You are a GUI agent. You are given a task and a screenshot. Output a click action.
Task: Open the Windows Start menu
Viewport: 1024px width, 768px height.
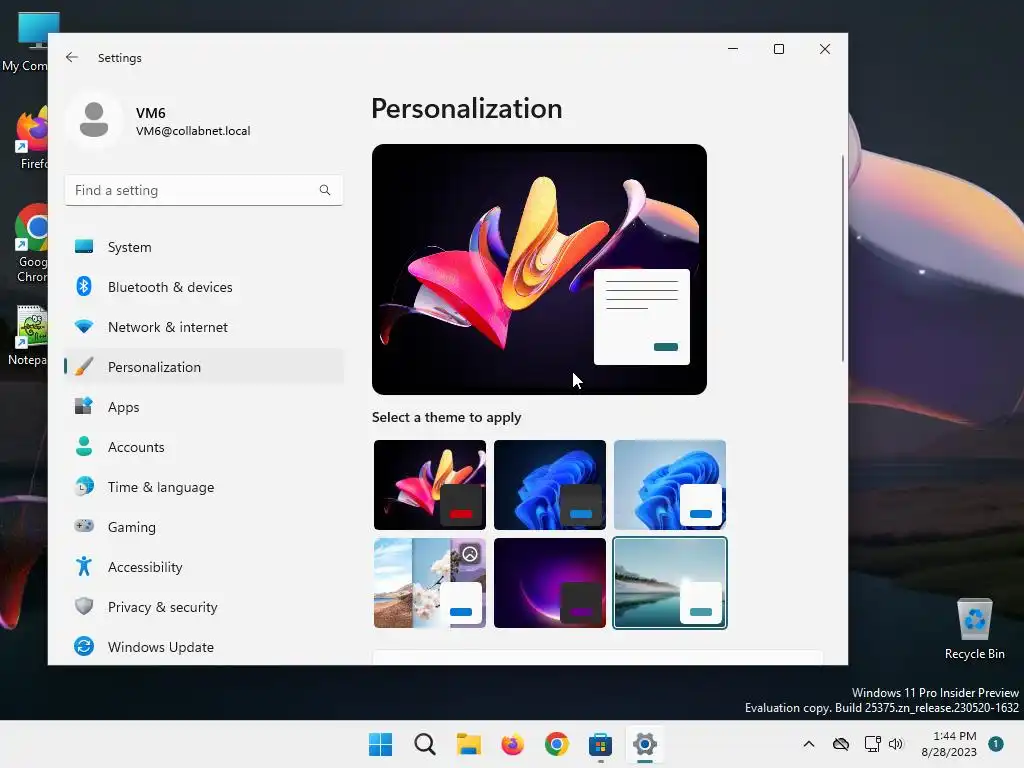[x=380, y=744]
